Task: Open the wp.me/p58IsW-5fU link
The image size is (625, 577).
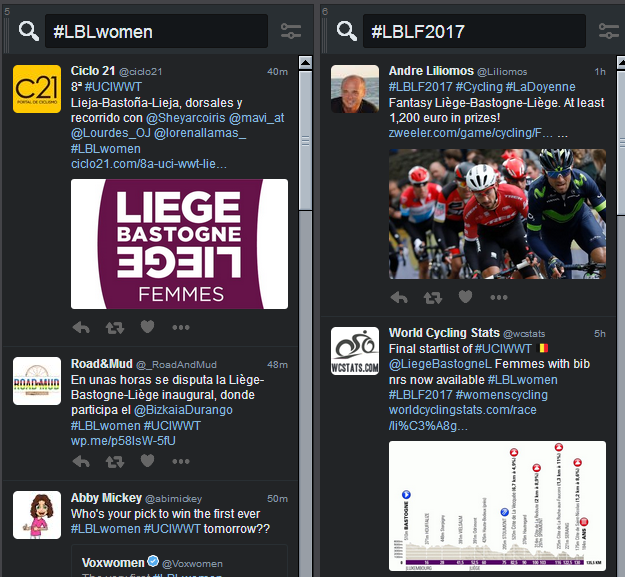Action: click(123, 441)
